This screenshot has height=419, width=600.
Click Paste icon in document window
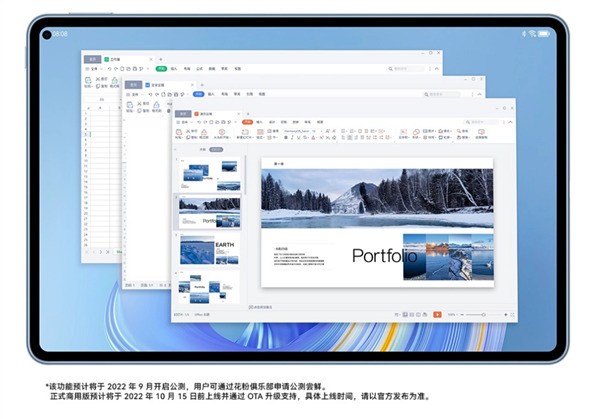[x=130, y=106]
